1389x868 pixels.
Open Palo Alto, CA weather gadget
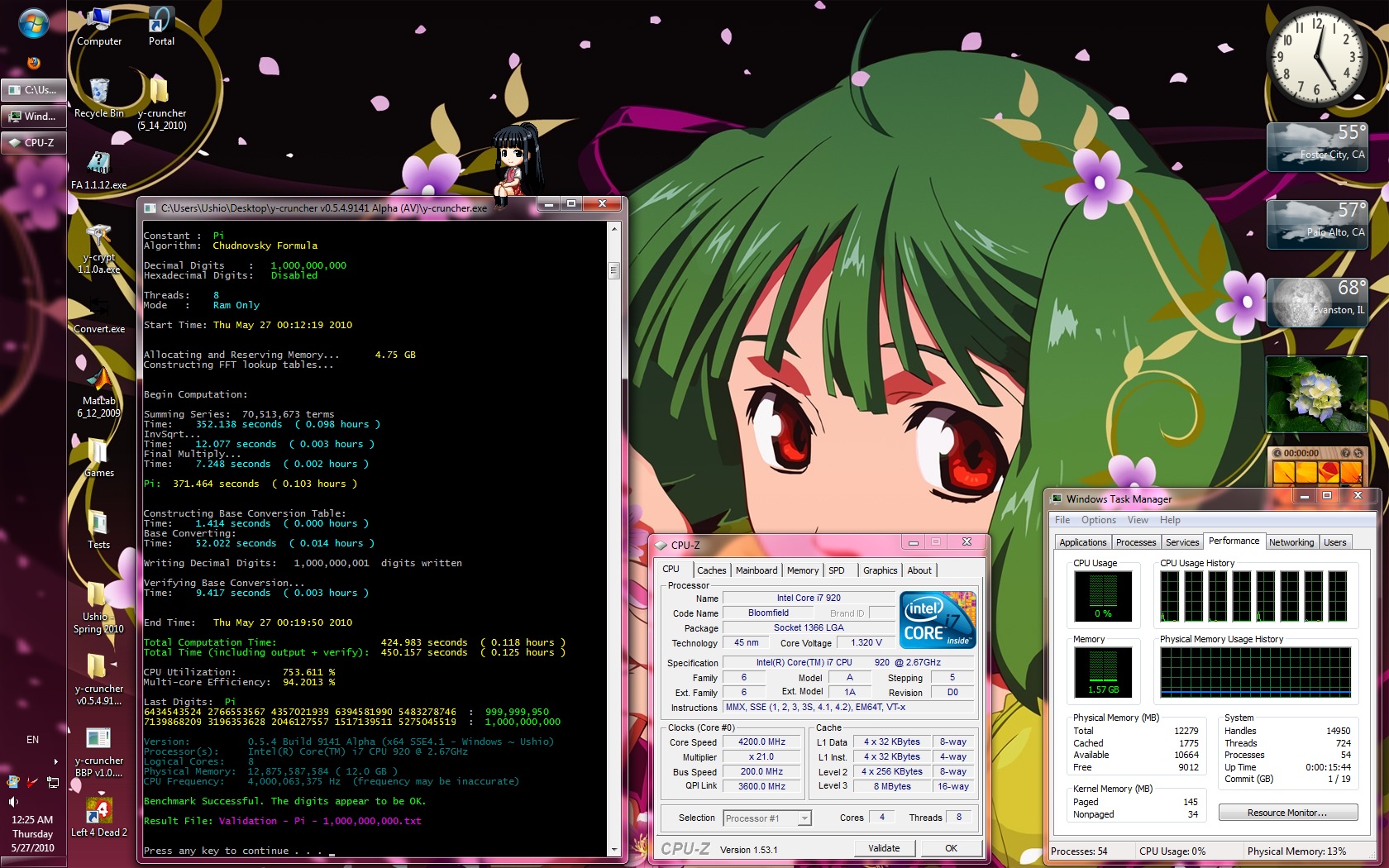[1317, 225]
